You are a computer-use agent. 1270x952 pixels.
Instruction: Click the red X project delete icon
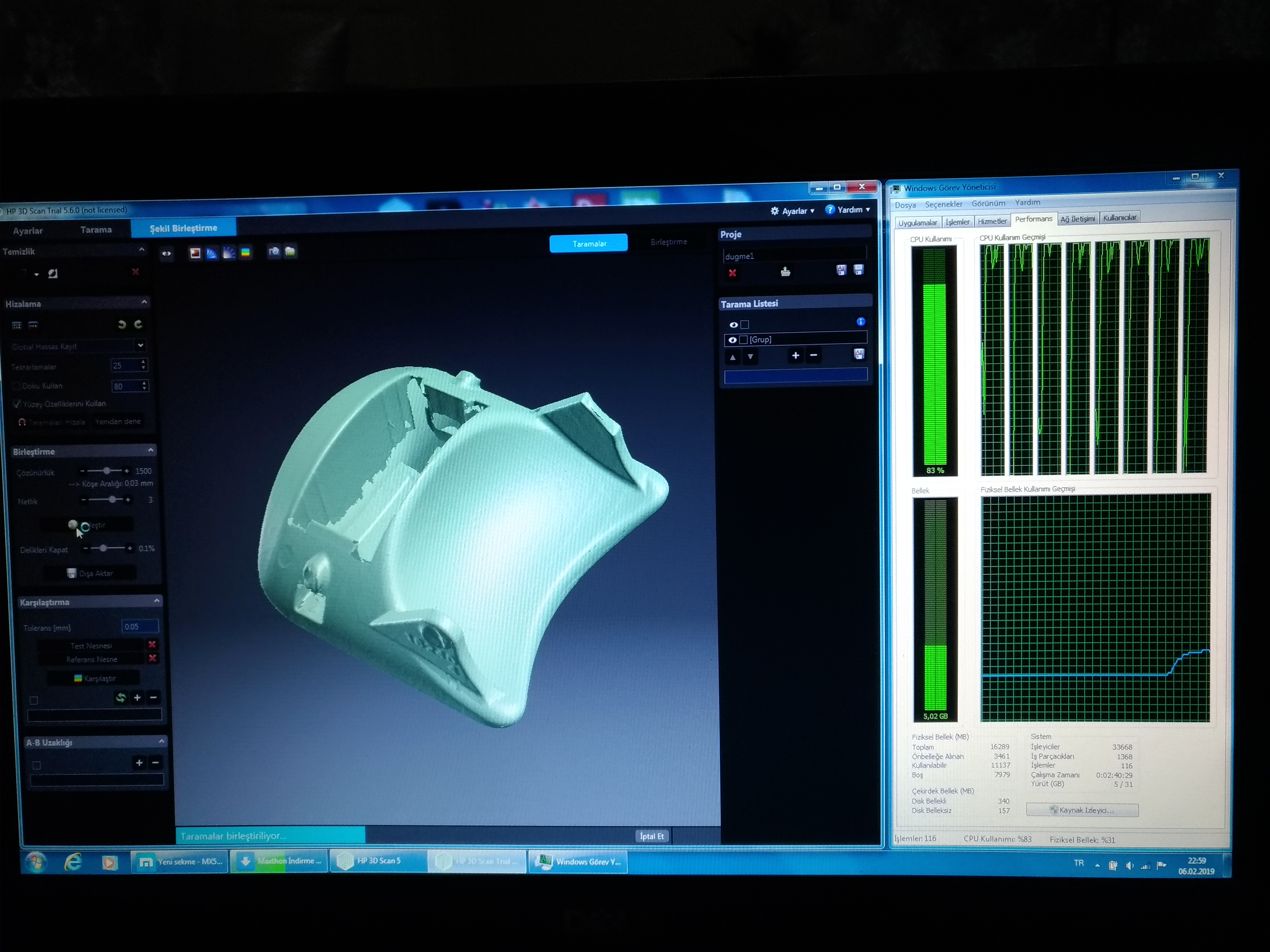click(x=733, y=273)
